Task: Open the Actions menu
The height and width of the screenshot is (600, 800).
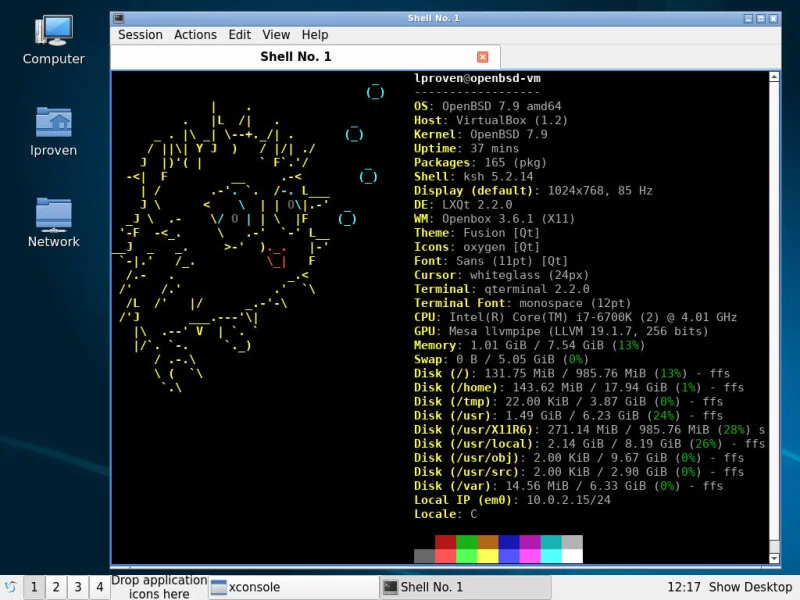Action: pyautogui.click(x=195, y=35)
